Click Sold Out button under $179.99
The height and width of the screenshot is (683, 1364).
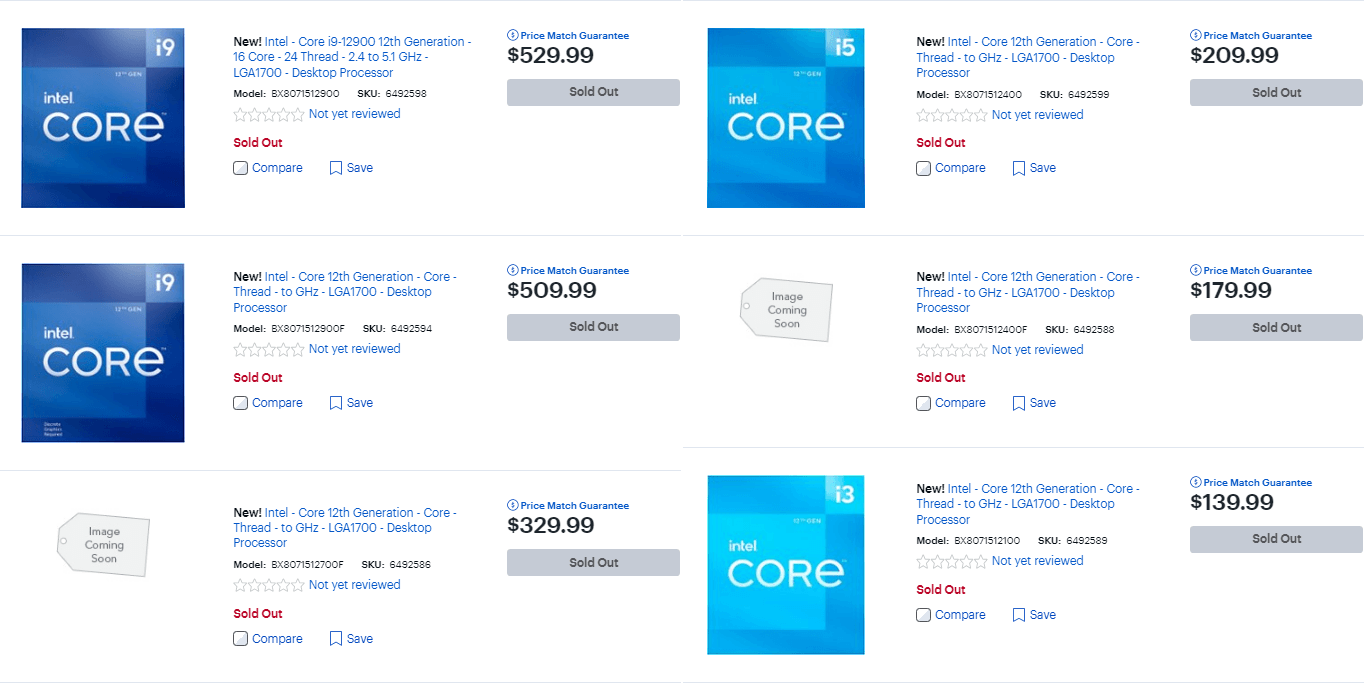1276,328
